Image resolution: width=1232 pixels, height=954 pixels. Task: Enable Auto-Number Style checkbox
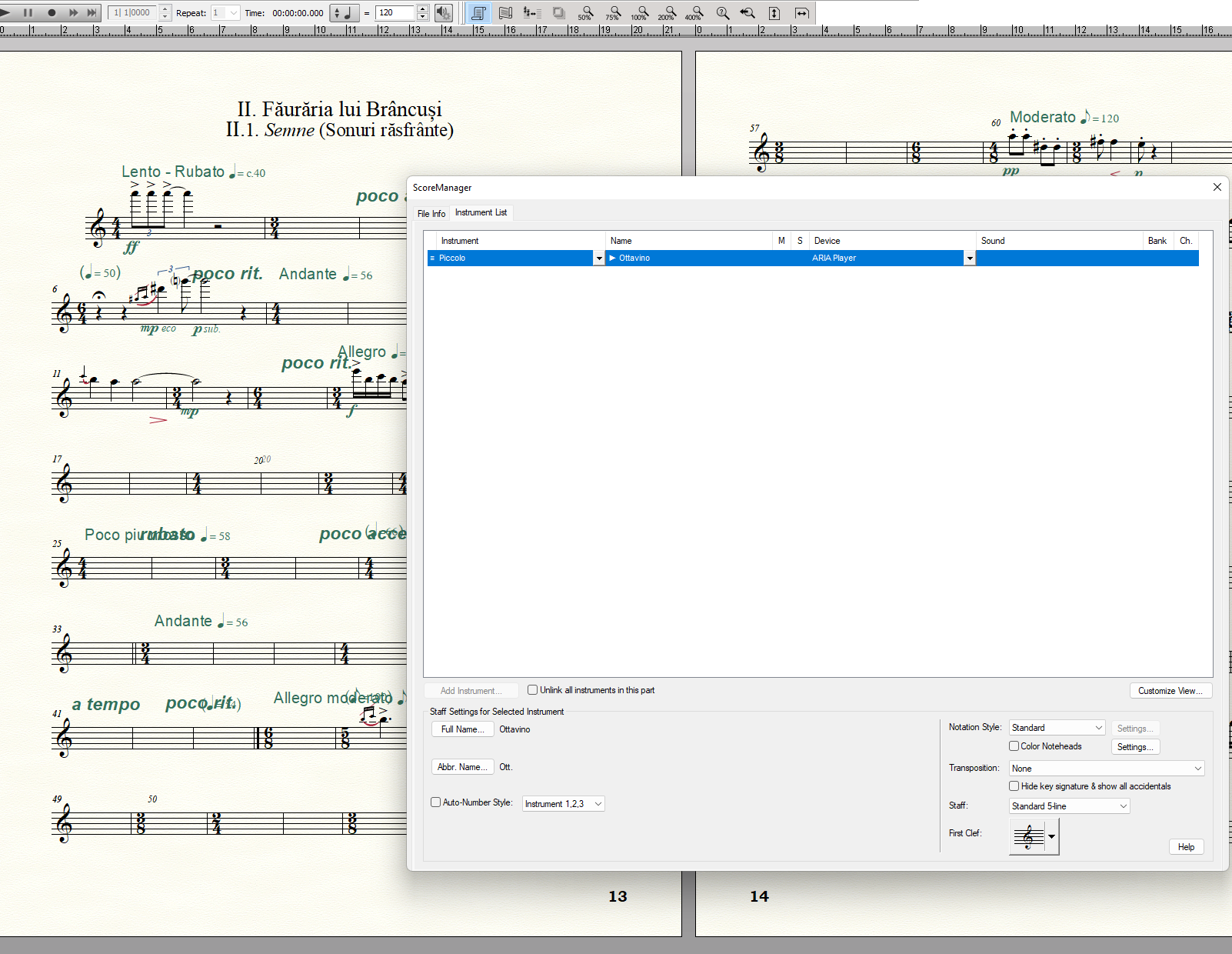(x=436, y=802)
